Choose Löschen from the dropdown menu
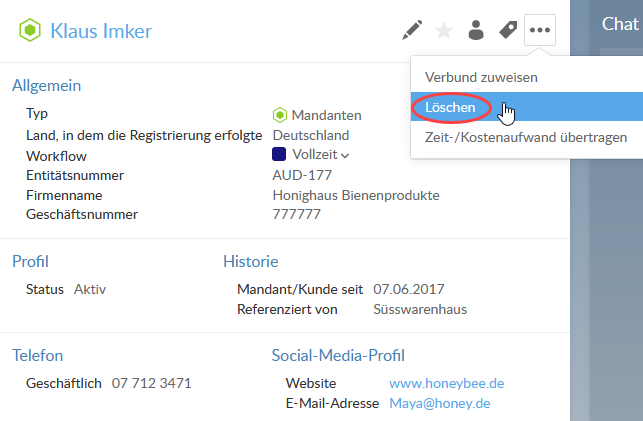This screenshot has height=421, width=643. coord(527,107)
